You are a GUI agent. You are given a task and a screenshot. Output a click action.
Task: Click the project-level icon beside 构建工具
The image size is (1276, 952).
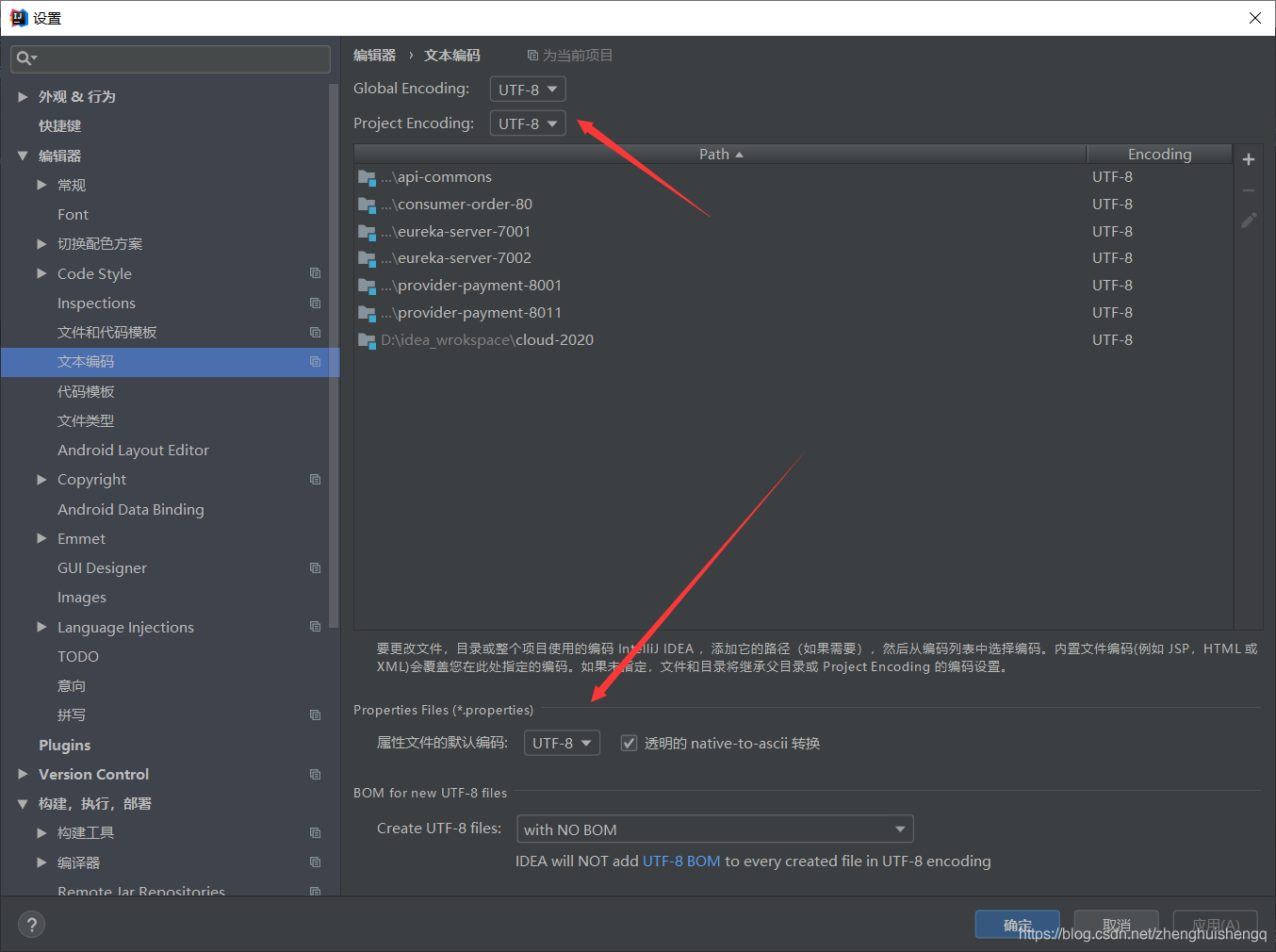click(x=315, y=832)
